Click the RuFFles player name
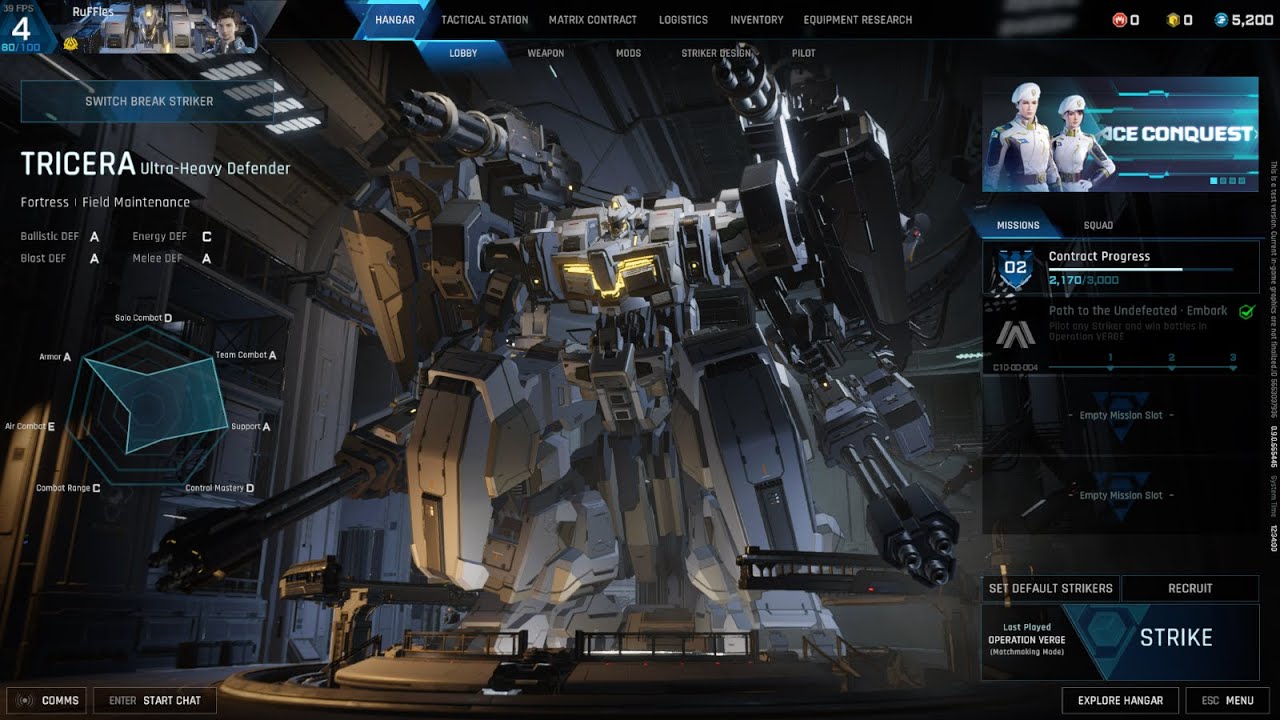Image resolution: width=1280 pixels, height=720 pixels. [93, 12]
